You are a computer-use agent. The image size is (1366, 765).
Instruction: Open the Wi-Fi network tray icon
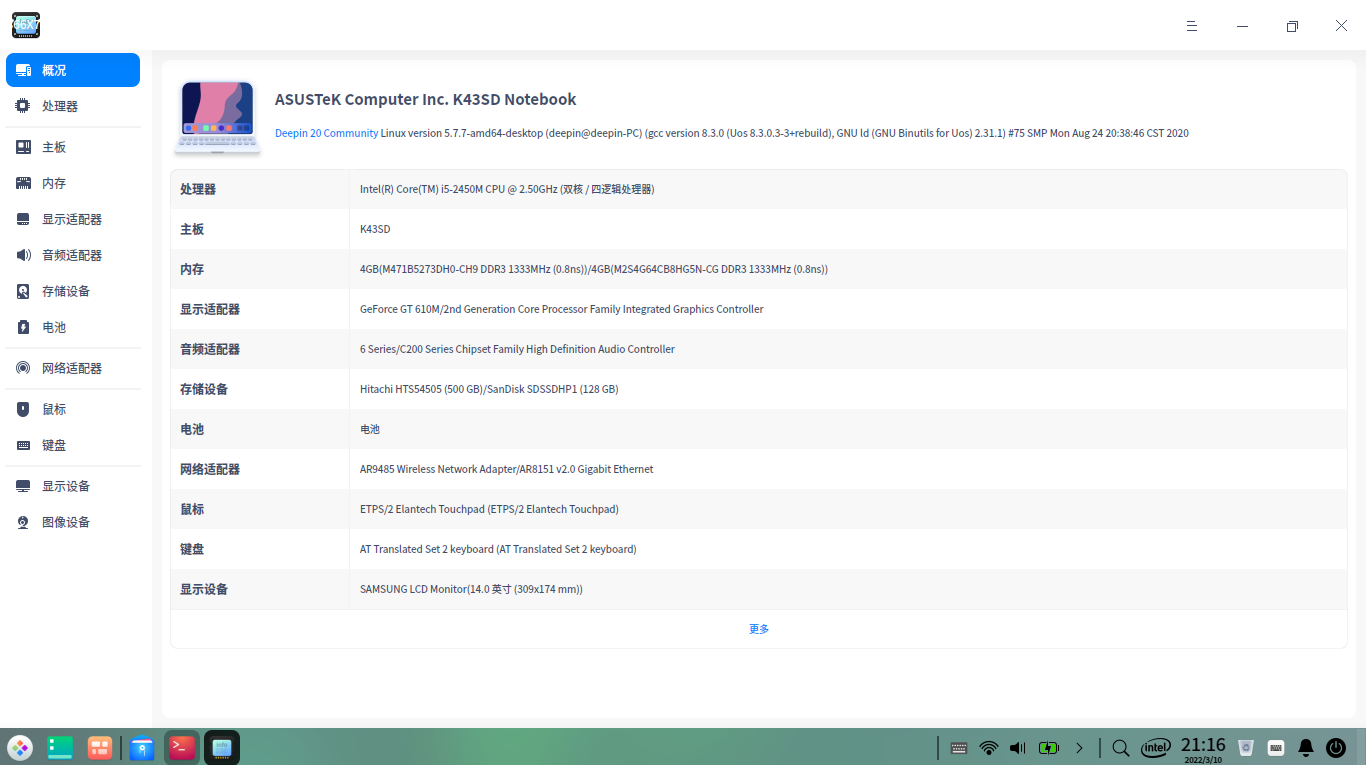coord(989,747)
